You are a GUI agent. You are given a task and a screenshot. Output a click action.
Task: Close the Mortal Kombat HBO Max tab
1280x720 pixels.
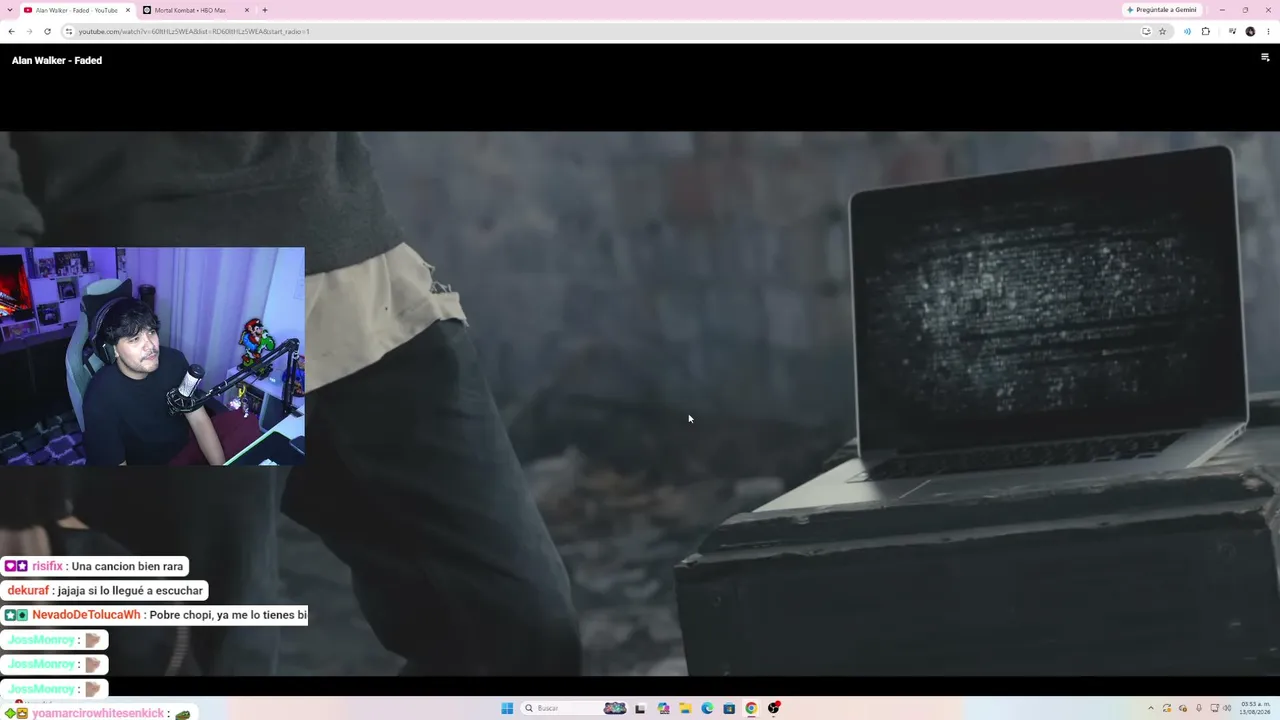tap(247, 10)
